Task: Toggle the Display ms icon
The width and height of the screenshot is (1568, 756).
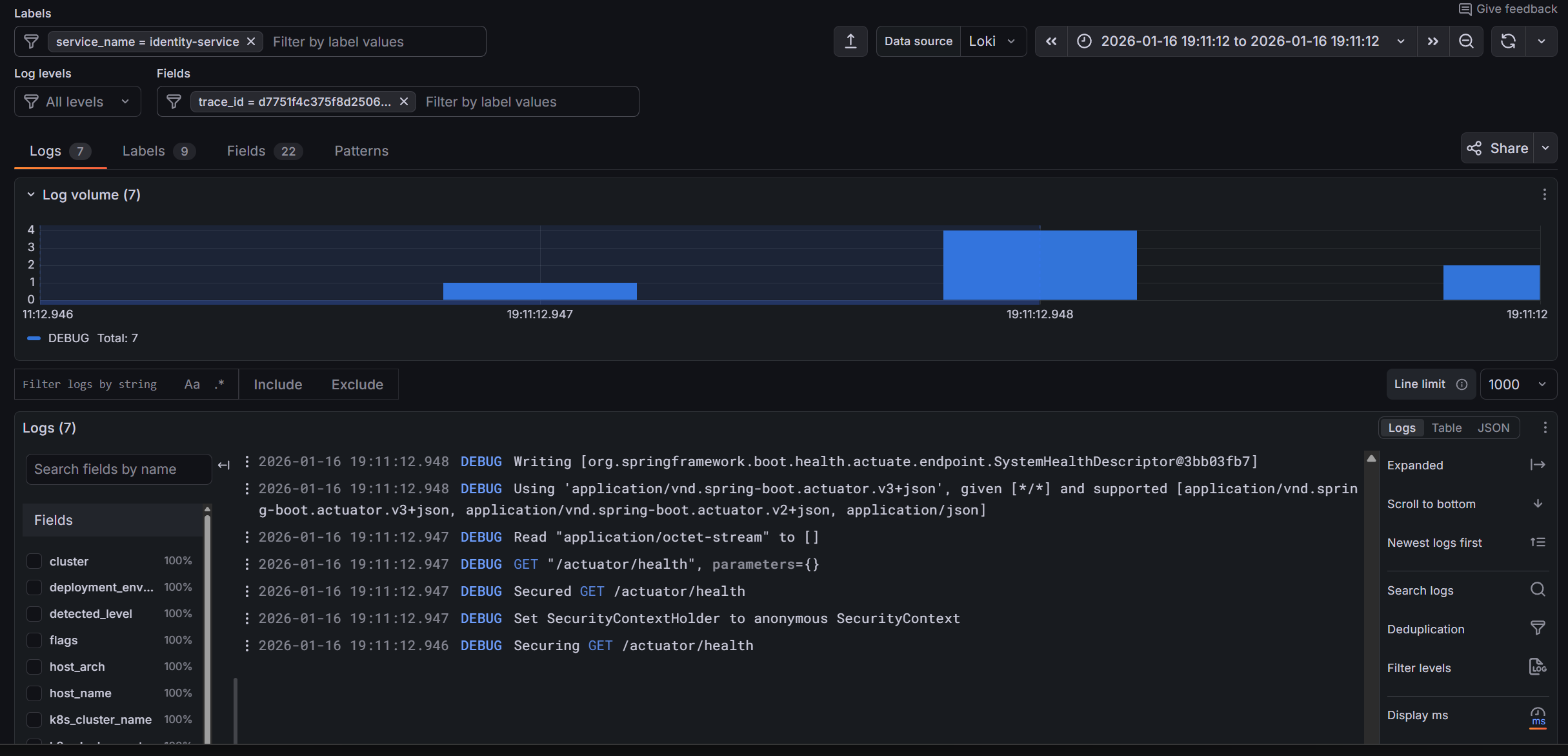Action: pos(1538,715)
